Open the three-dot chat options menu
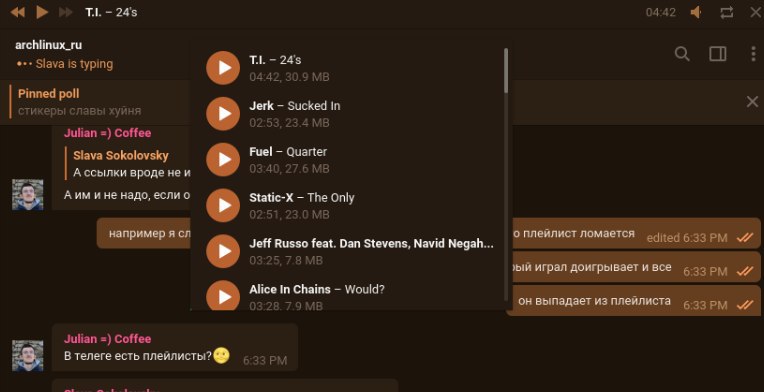Image resolution: width=764 pixels, height=392 pixels. click(x=754, y=54)
